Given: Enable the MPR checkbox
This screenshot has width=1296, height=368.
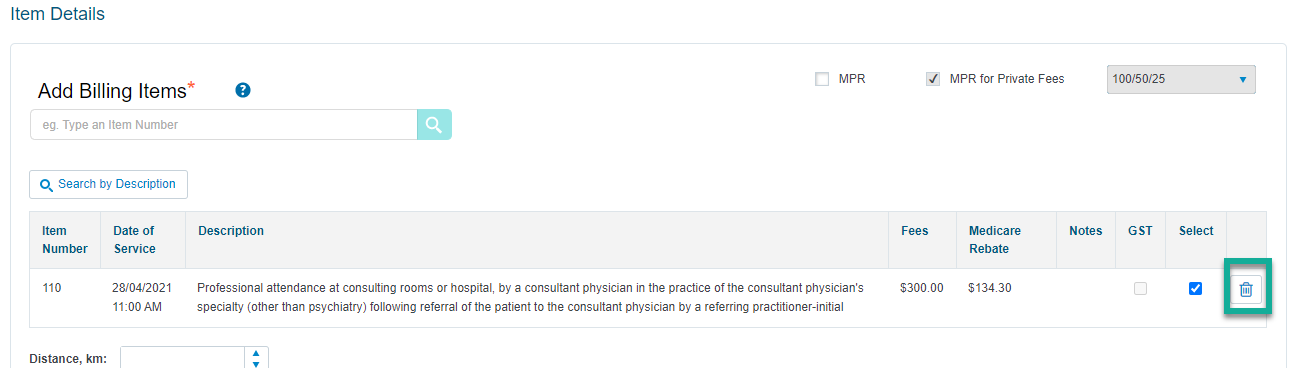Looking at the screenshot, I should coord(822,79).
